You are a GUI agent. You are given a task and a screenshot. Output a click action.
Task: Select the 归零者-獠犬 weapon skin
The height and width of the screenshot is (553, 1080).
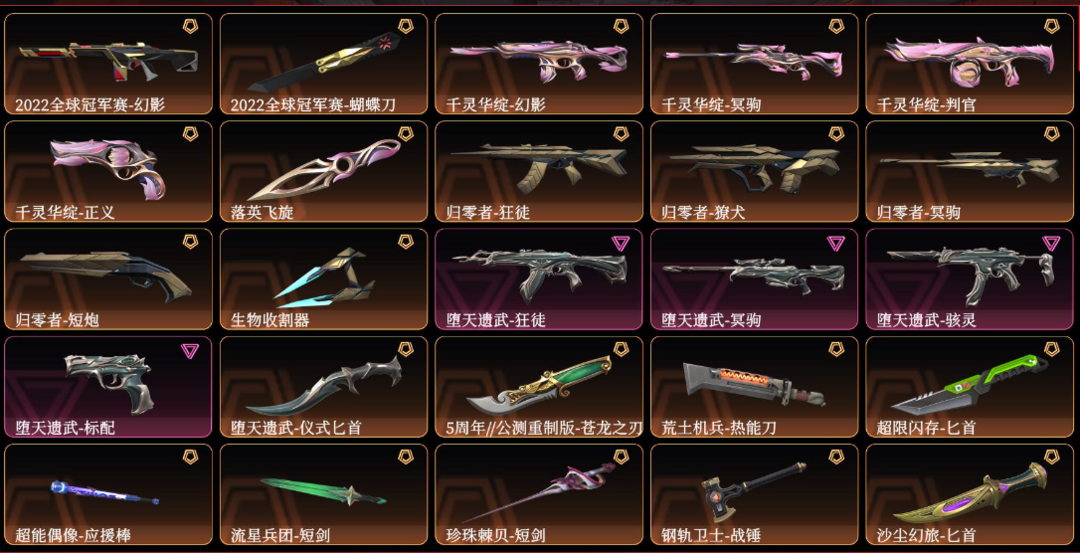754,171
